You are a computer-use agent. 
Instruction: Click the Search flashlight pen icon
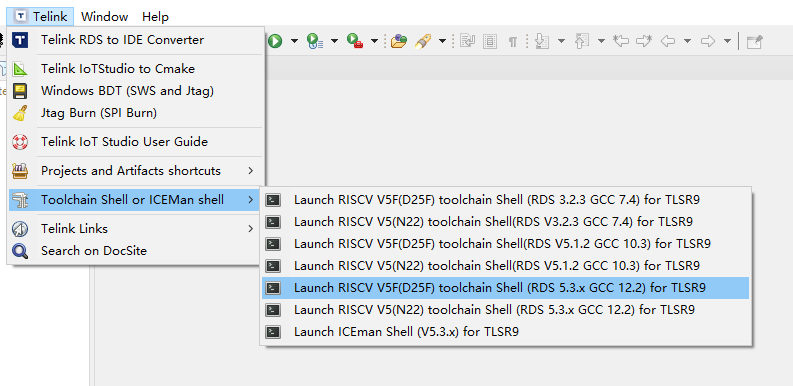pos(423,41)
